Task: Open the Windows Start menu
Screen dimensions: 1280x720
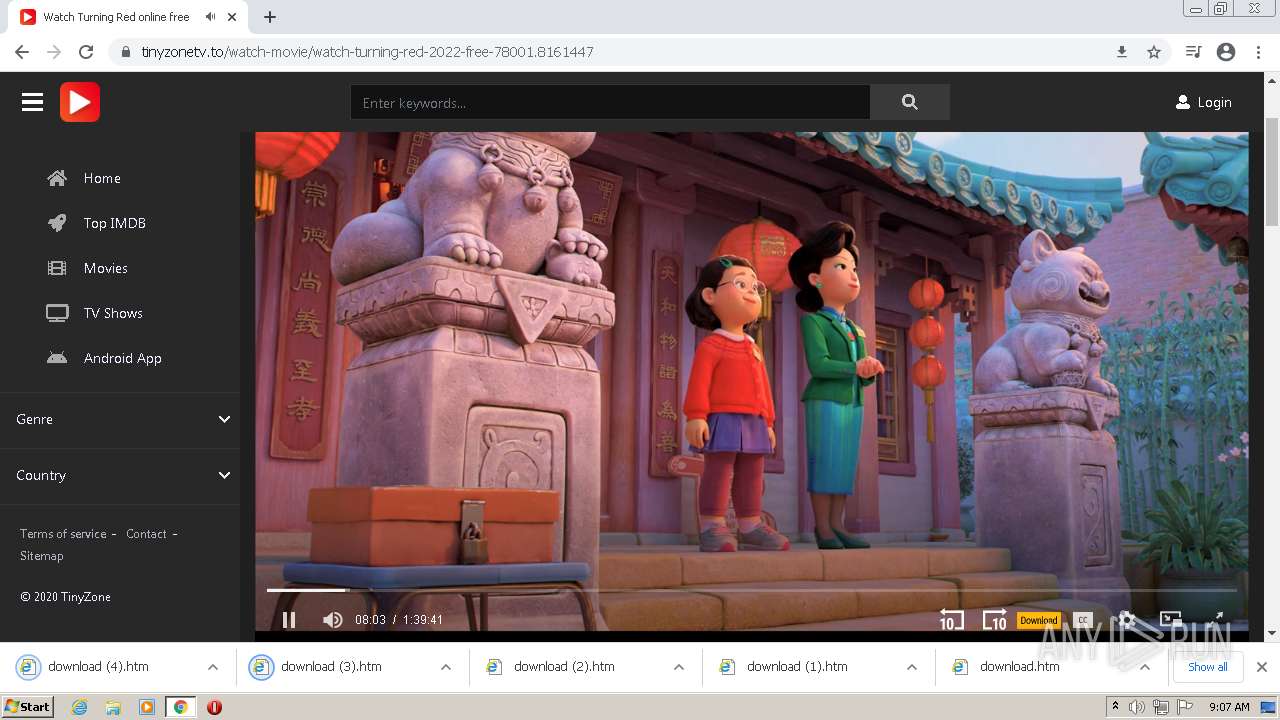Action: pyautogui.click(x=28, y=707)
